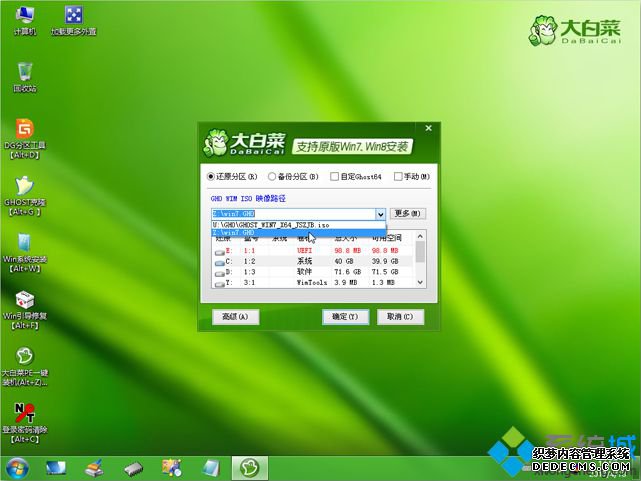This screenshot has height=481, width=641.
Task: Enable the 手动 (M) checkbox
Action: (412, 177)
